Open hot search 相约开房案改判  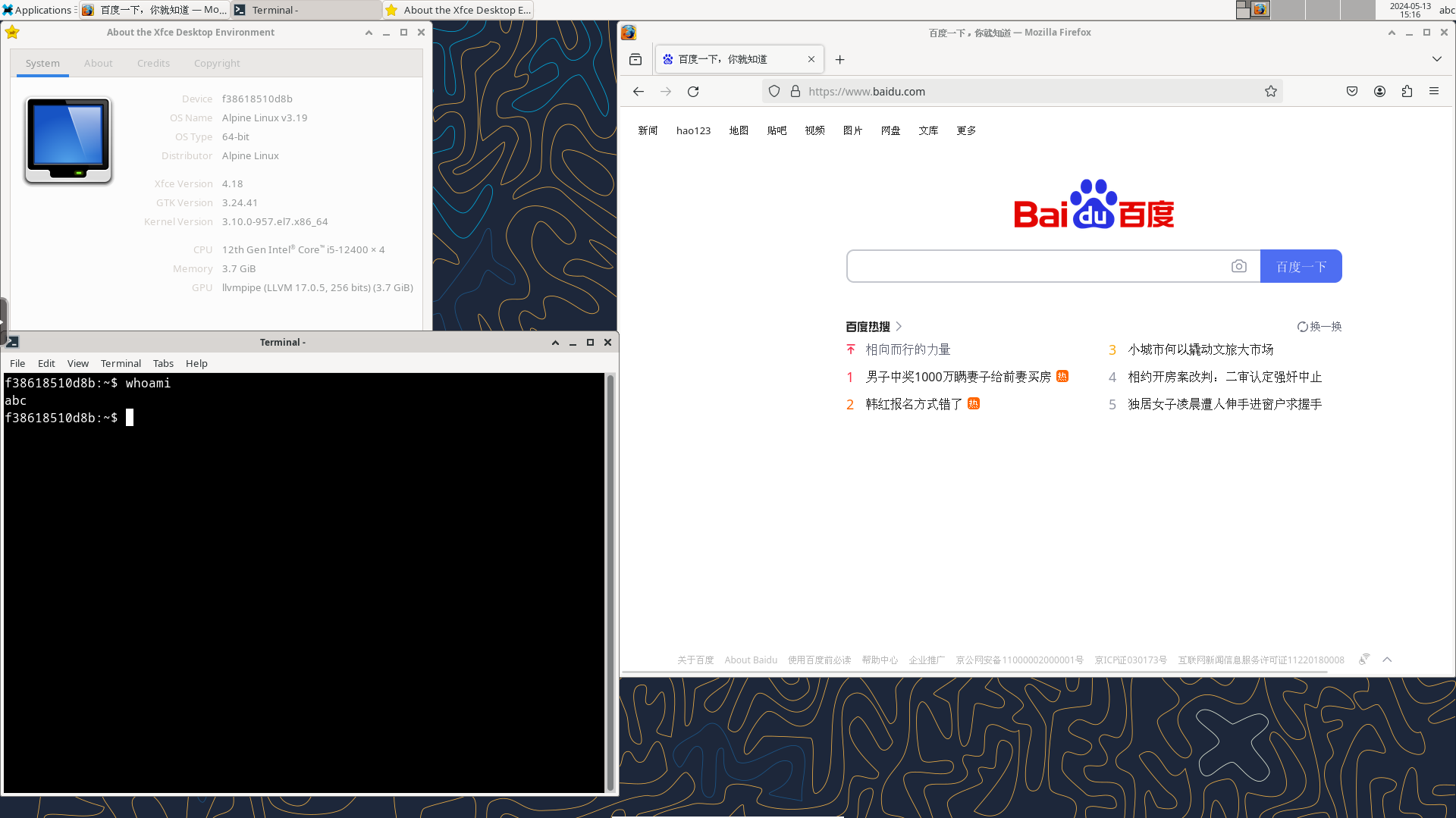coord(1225,377)
